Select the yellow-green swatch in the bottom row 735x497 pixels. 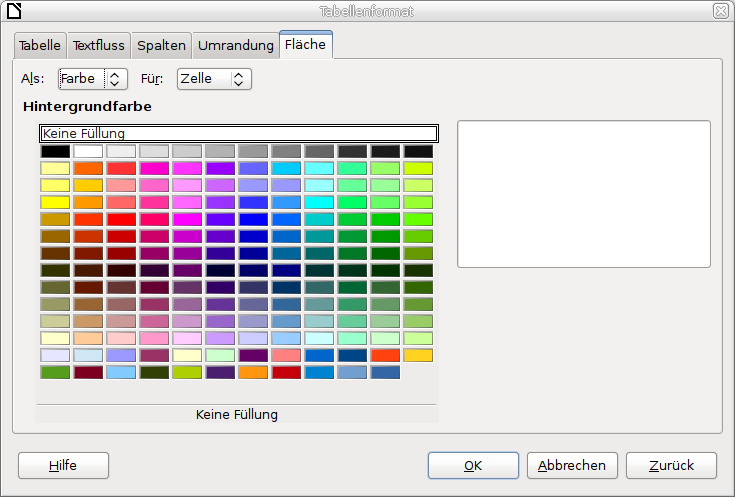click(187, 372)
